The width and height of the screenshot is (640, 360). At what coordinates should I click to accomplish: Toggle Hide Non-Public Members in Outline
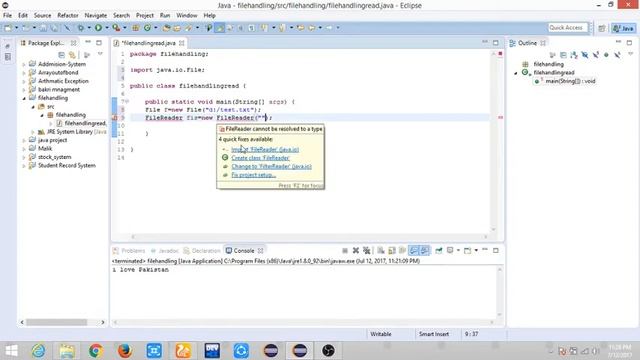tap(607, 54)
